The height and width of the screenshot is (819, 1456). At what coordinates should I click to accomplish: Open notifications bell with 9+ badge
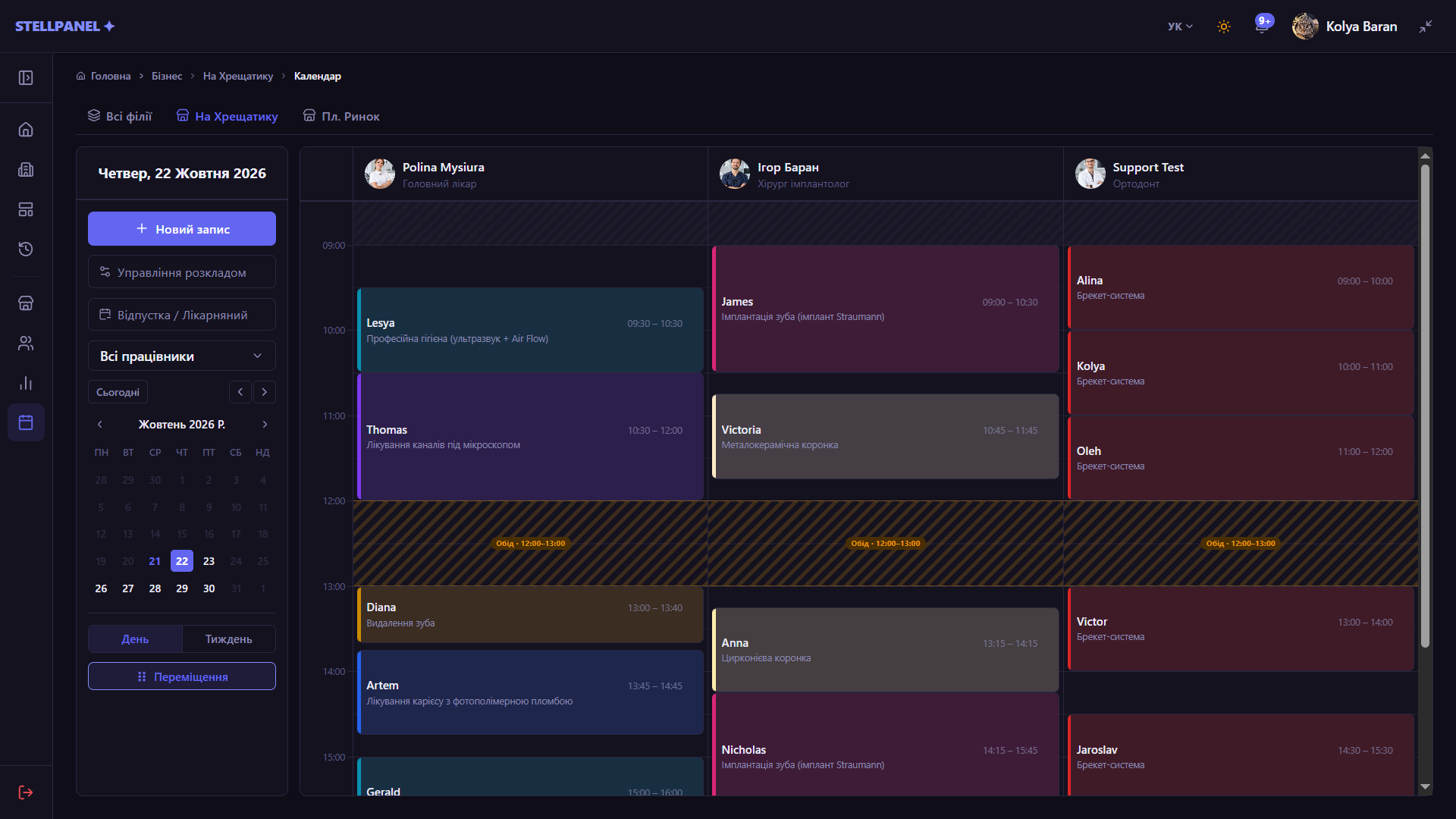point(1263,27)
